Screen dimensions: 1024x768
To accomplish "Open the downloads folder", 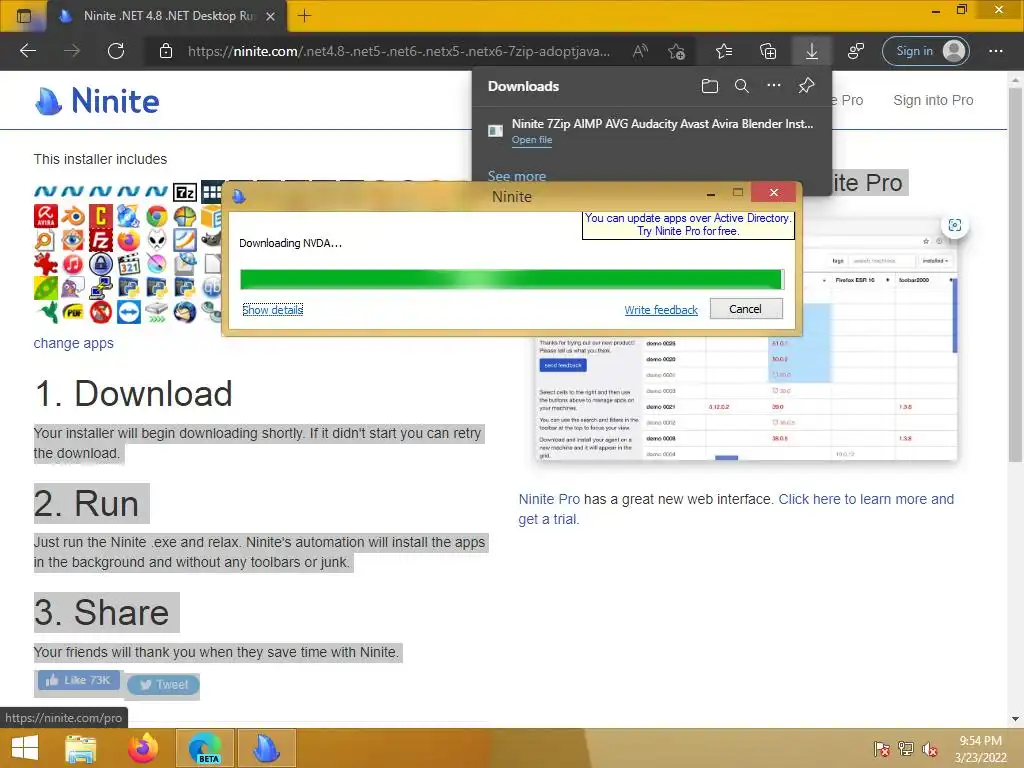I will coord(709,86).
